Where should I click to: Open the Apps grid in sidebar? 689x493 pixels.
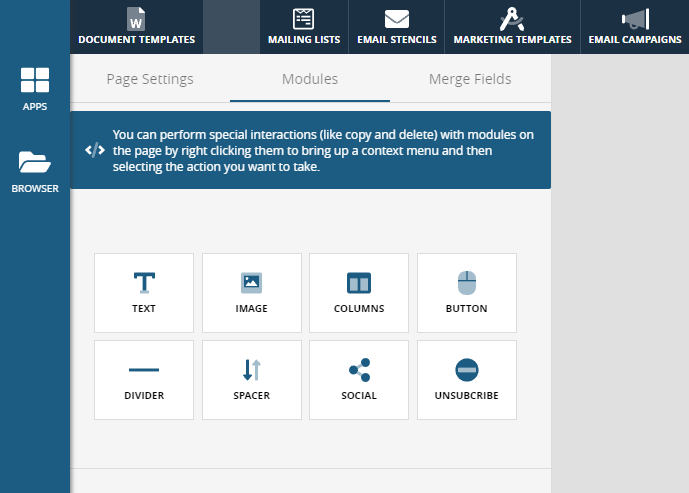click(x=35, y=89)
